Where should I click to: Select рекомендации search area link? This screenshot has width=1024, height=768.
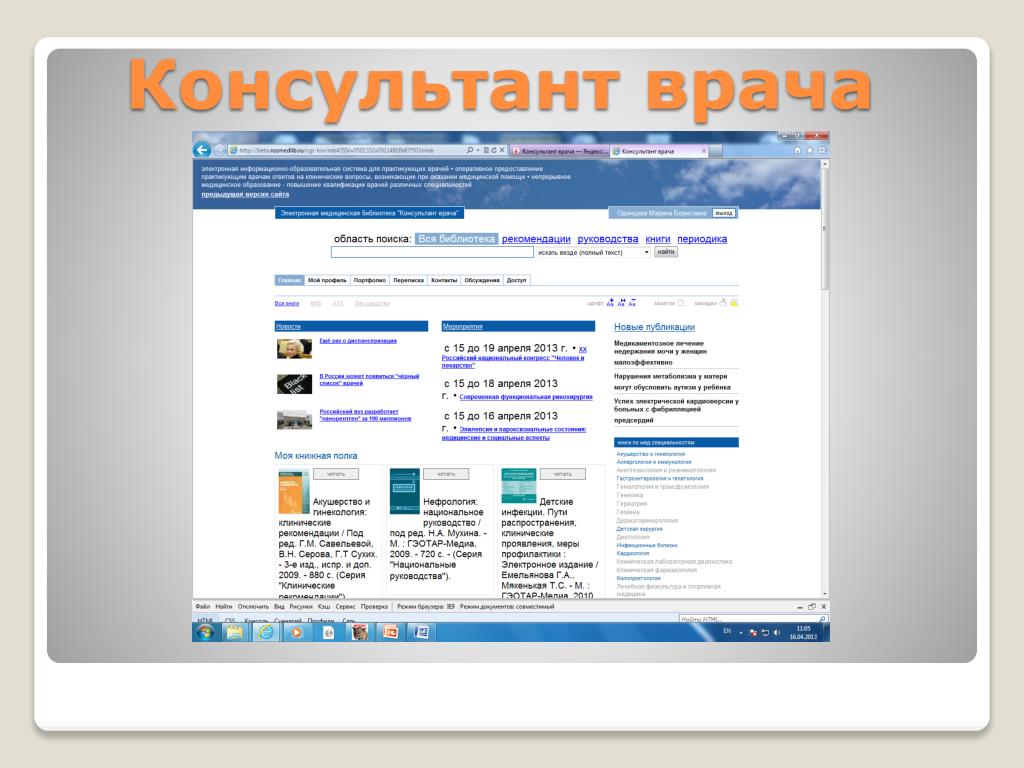tap(536, 239)
